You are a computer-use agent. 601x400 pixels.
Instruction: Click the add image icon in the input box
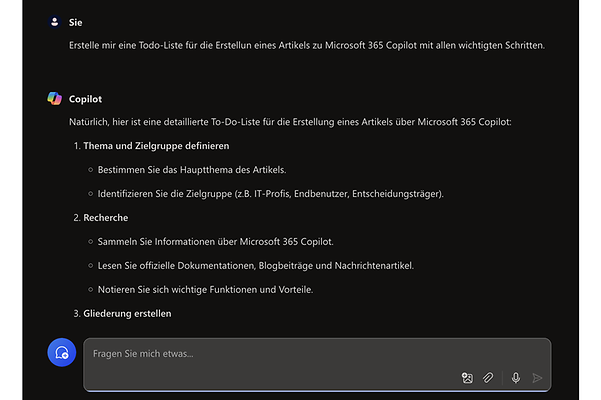(x=467, y=378)
